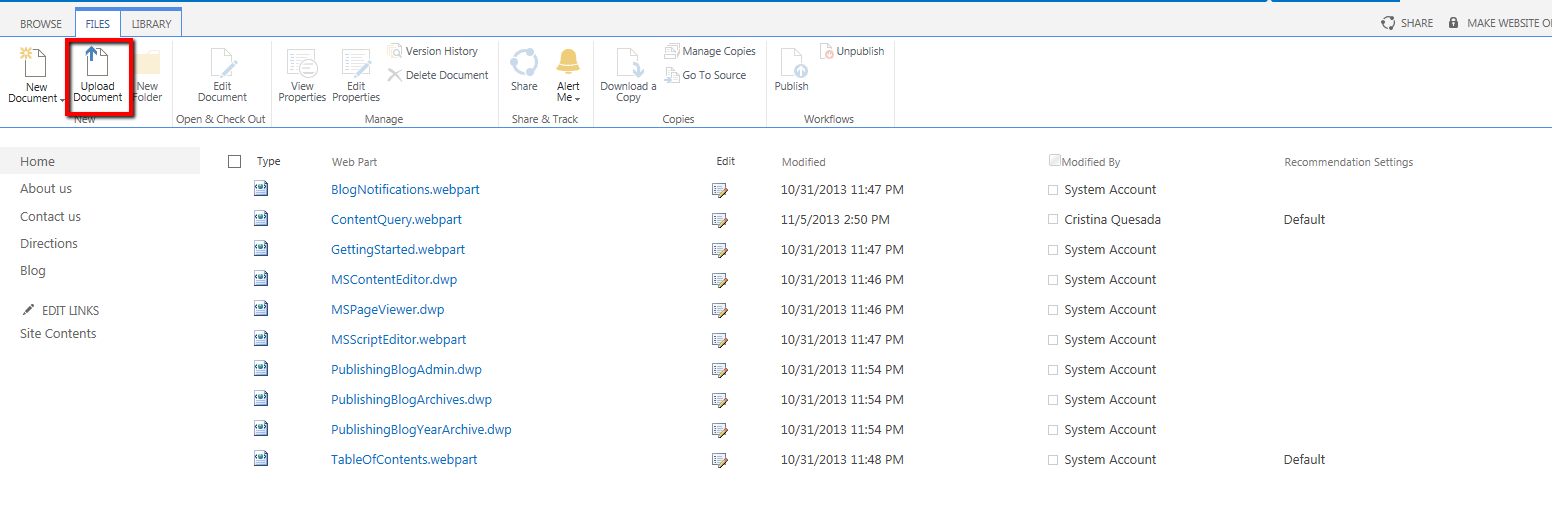The width and height of the screenshot is (1552, 521).
Task: Sort by the Modified column header
Action: tap(803, 162)
